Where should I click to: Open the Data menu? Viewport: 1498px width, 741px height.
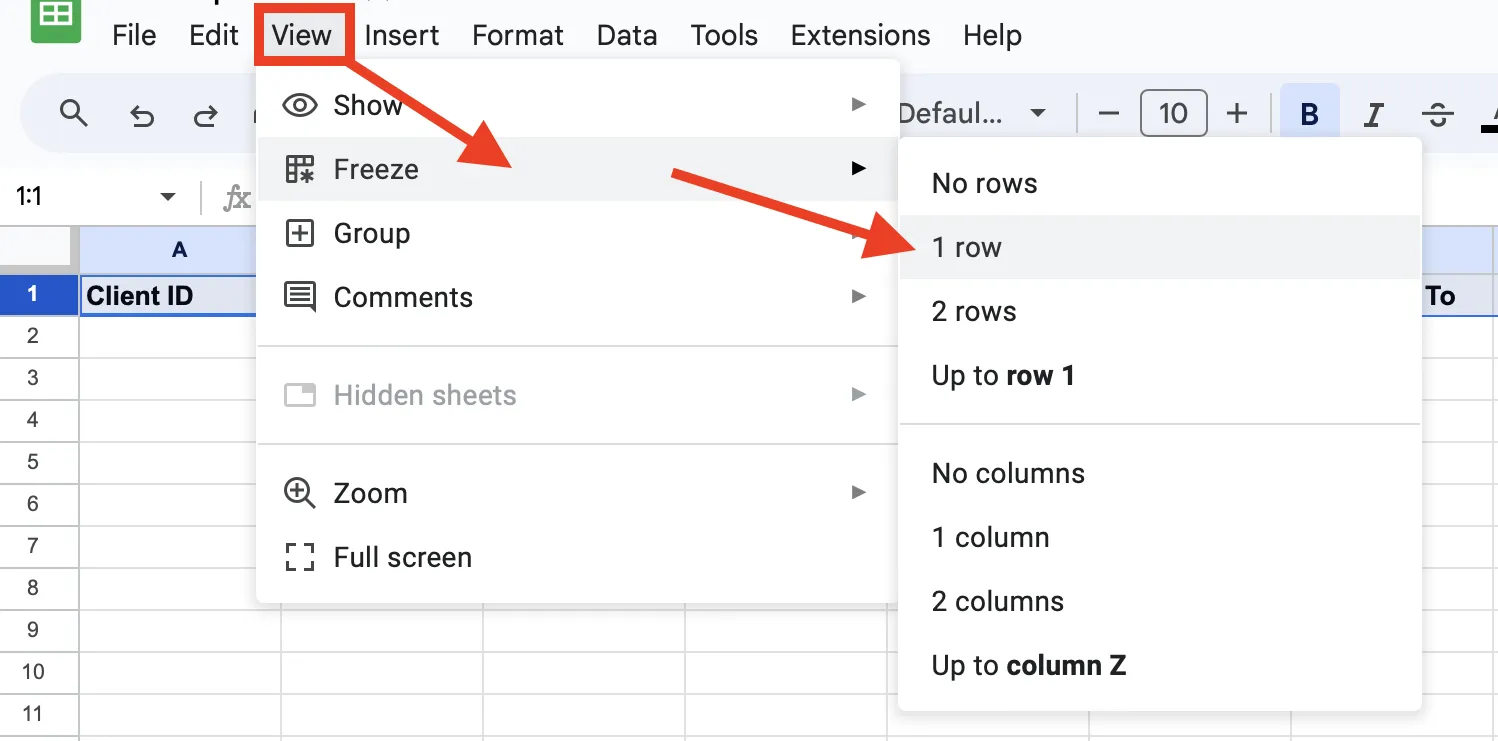click(627, 35)
